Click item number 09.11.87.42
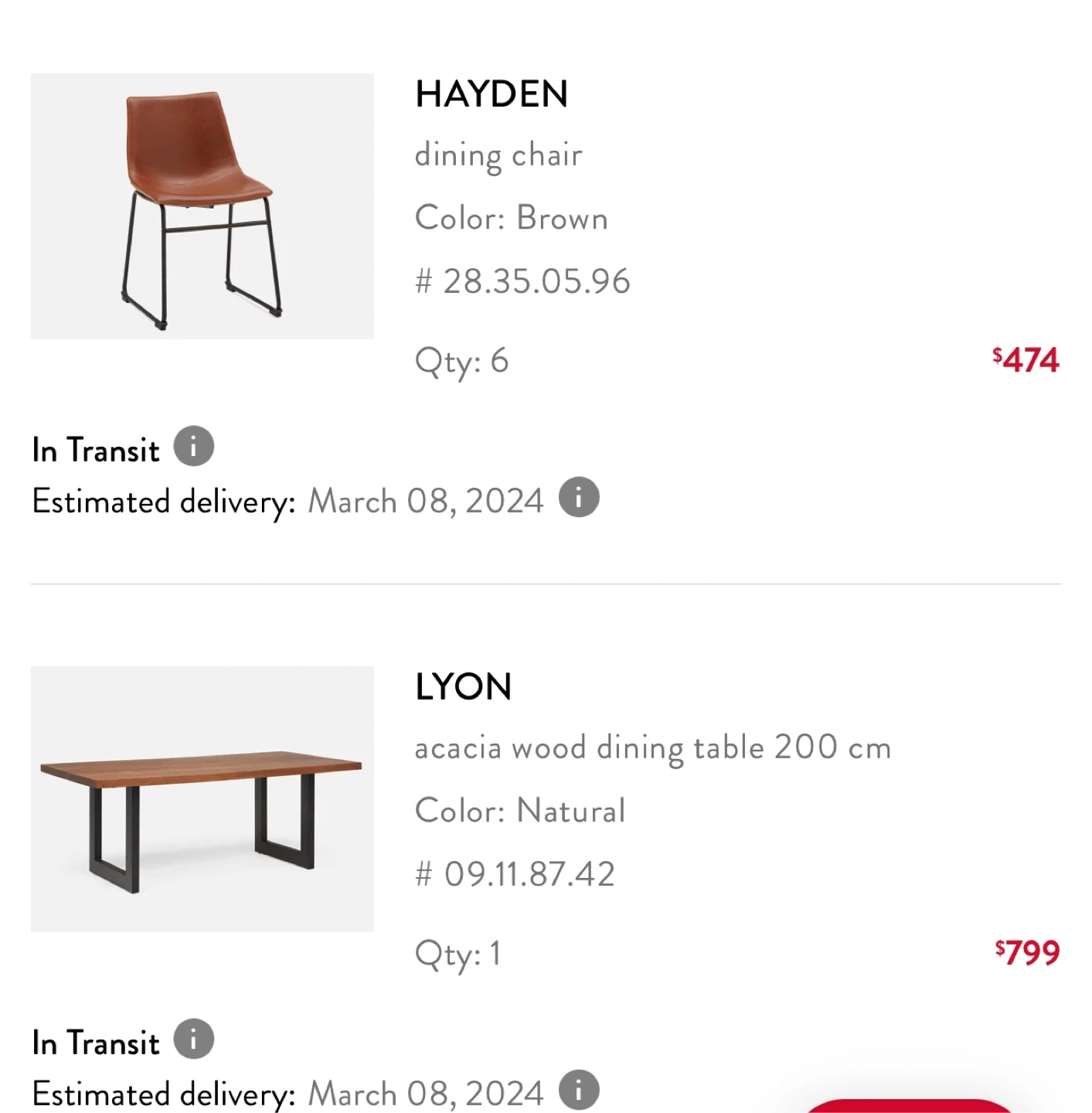Image resolution: width=1092 pixels, height=1113 pixels. pyautogui.click(x=515, y=874)
